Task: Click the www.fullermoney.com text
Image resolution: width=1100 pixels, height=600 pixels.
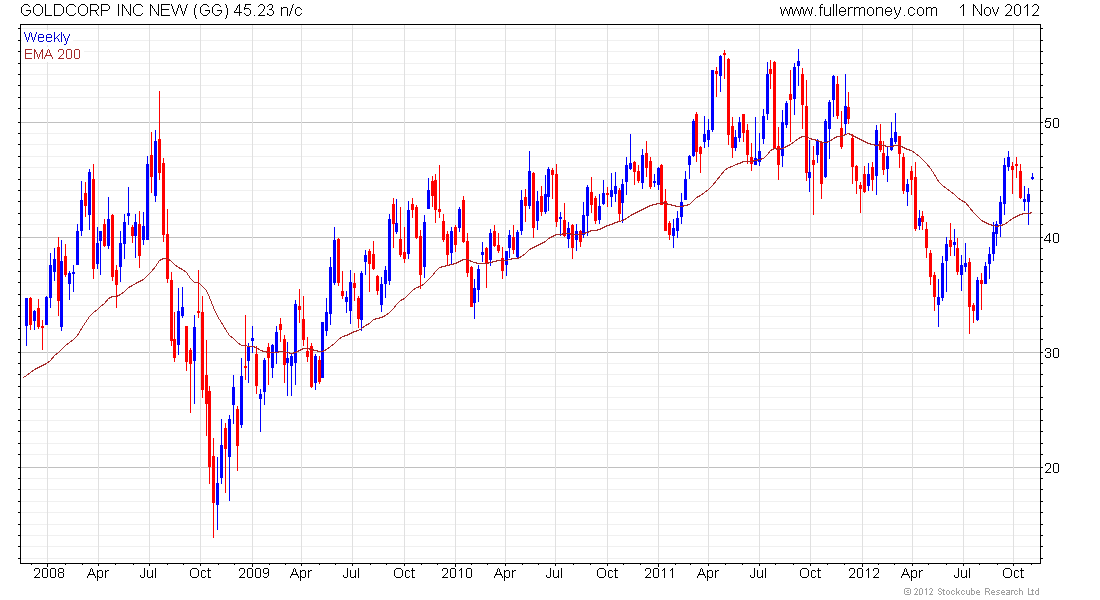Action: (858, 11)
